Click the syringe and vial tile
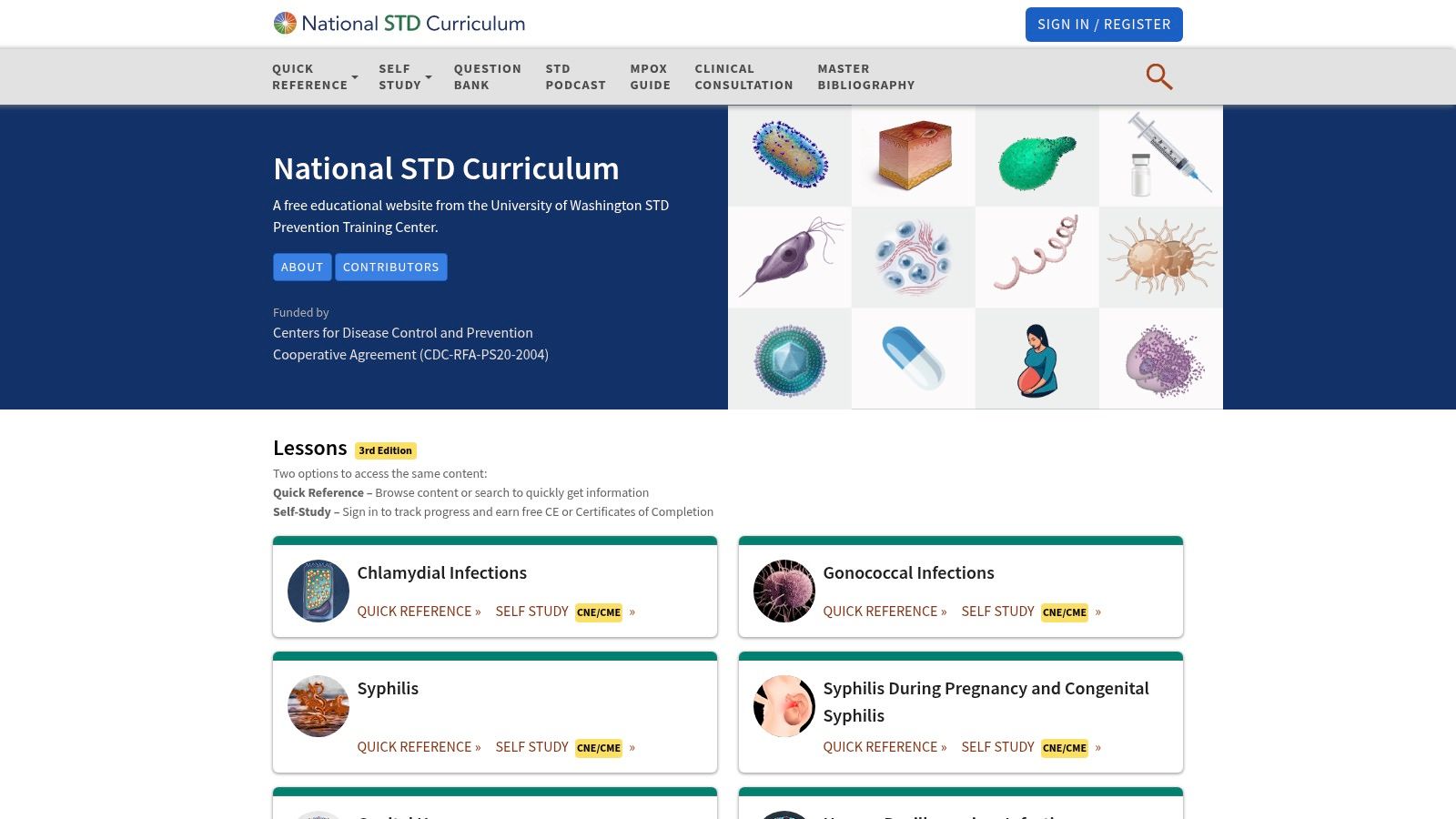The width and height of the screenshot is (1456, 819). tap(1161, 156)
